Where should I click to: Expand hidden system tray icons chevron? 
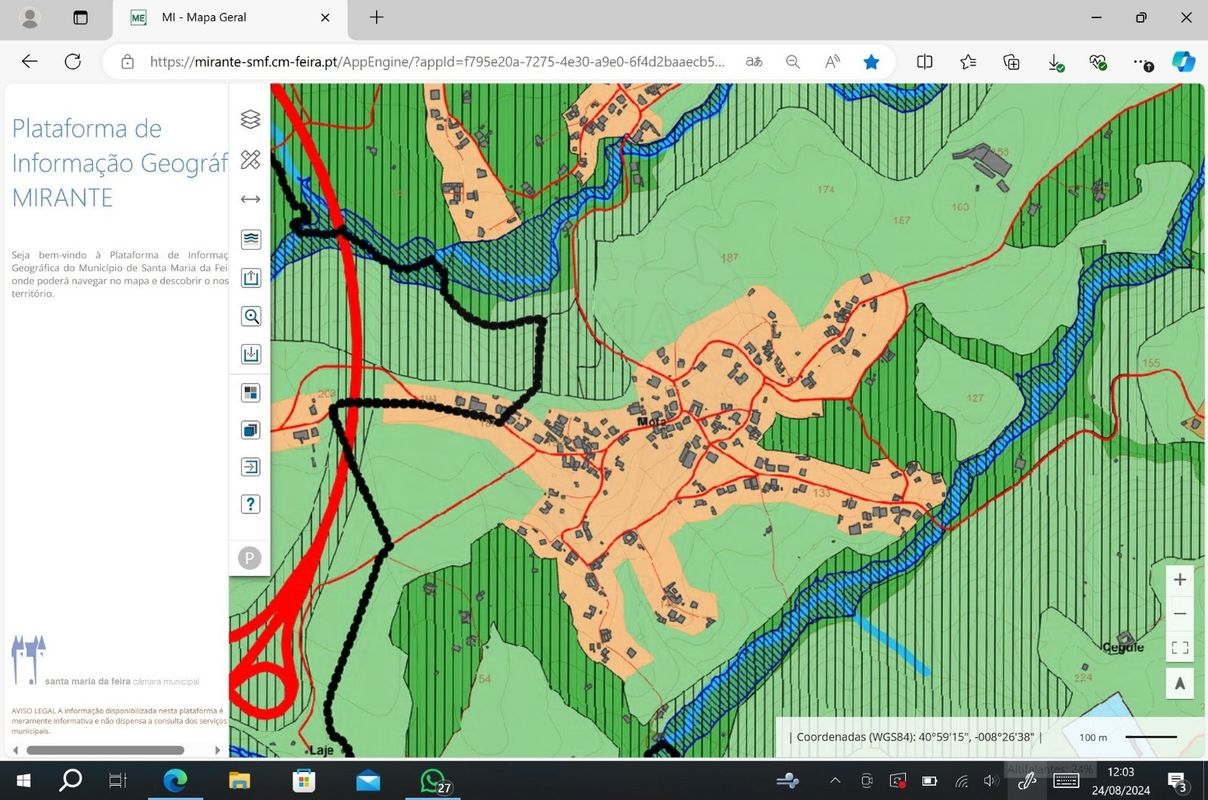[835, 781]
